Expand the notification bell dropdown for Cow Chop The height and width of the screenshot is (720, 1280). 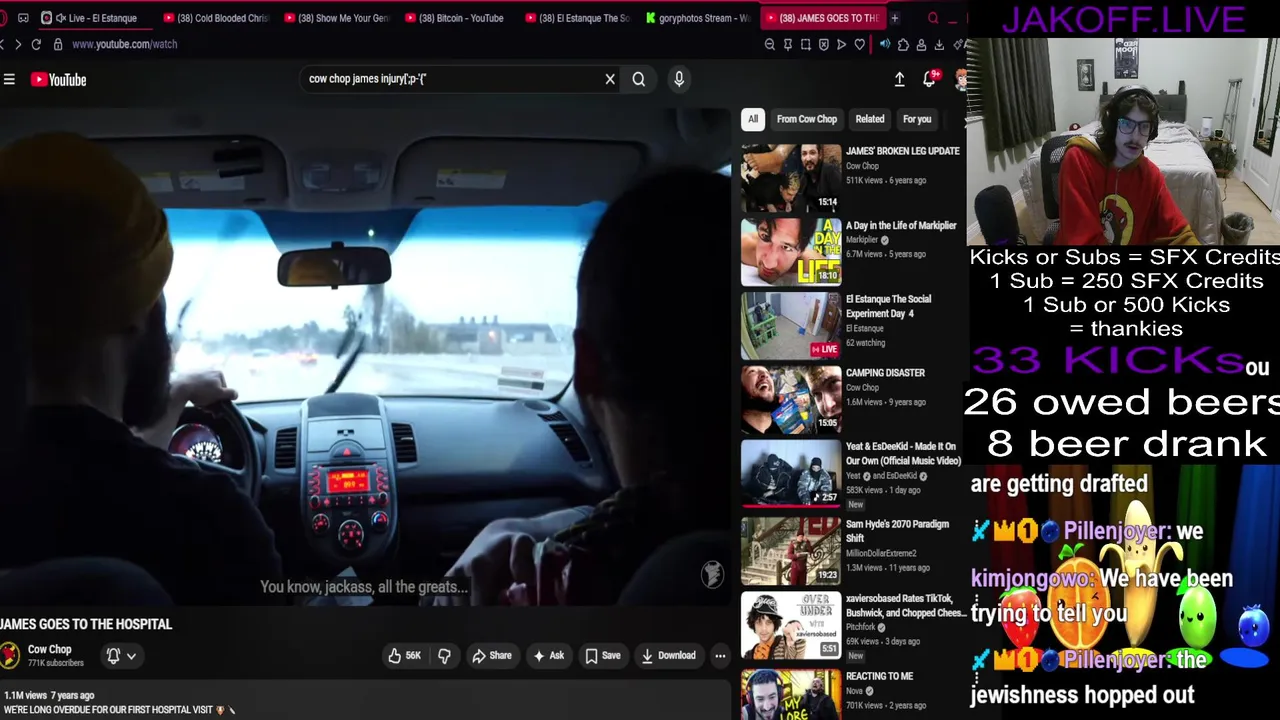coord(121,656)
